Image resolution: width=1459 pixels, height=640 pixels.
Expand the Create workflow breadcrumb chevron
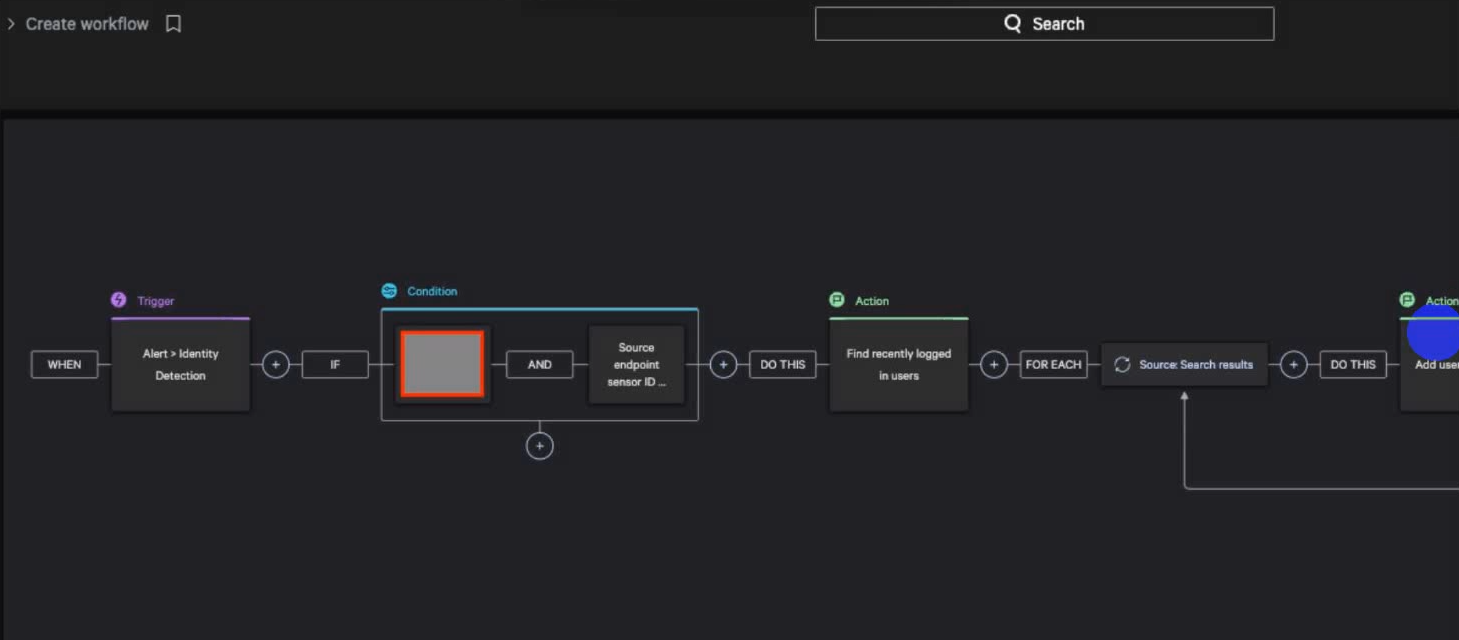click(x=11, y=24)
